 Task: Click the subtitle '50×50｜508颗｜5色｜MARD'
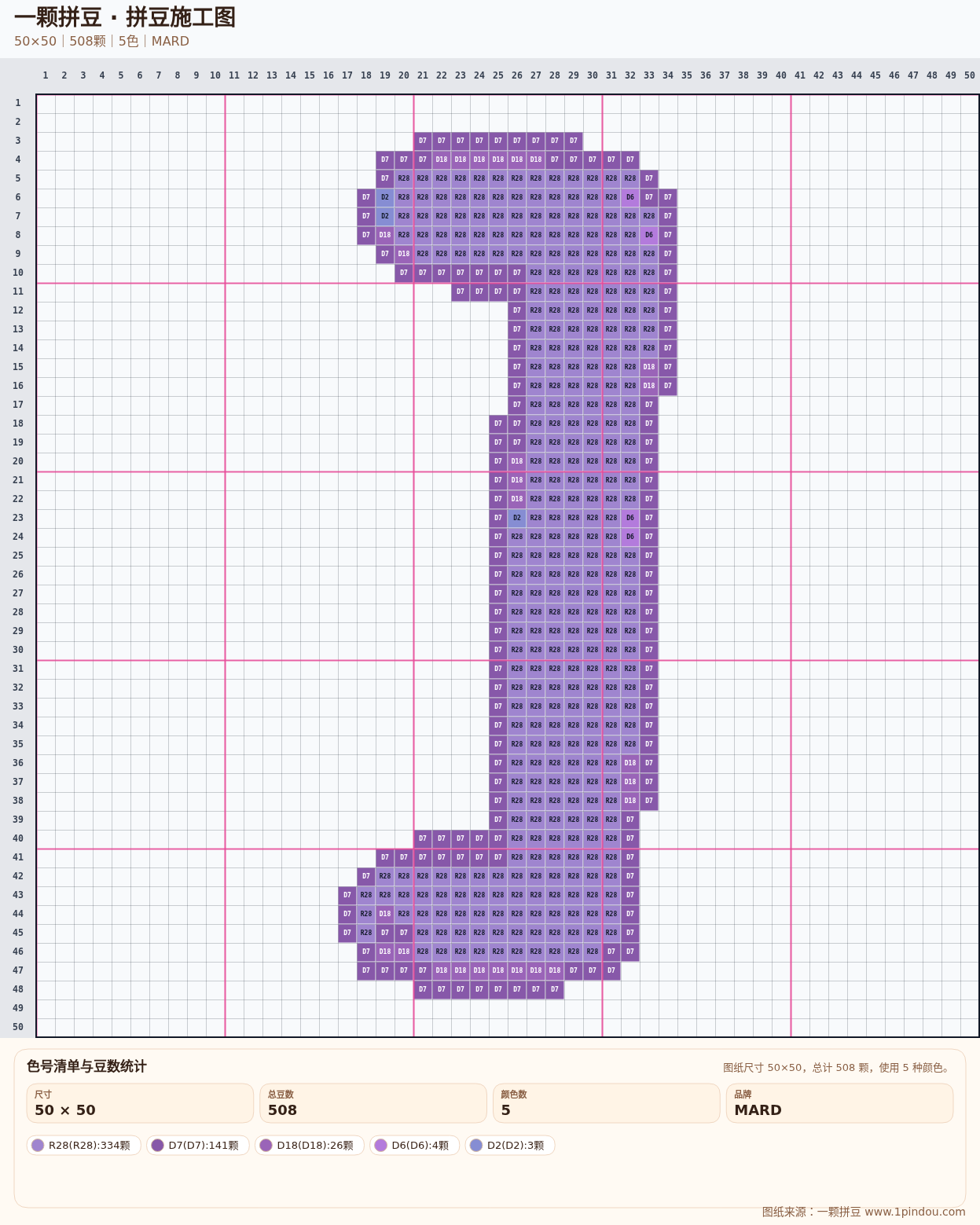click(x=101, y=41)
